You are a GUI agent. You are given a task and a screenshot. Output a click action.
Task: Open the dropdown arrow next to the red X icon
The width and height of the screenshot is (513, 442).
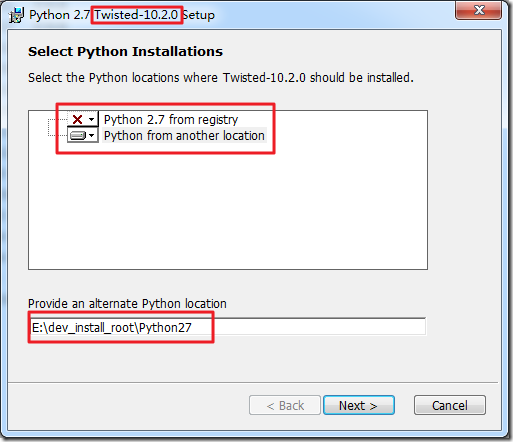pos(92,119)
